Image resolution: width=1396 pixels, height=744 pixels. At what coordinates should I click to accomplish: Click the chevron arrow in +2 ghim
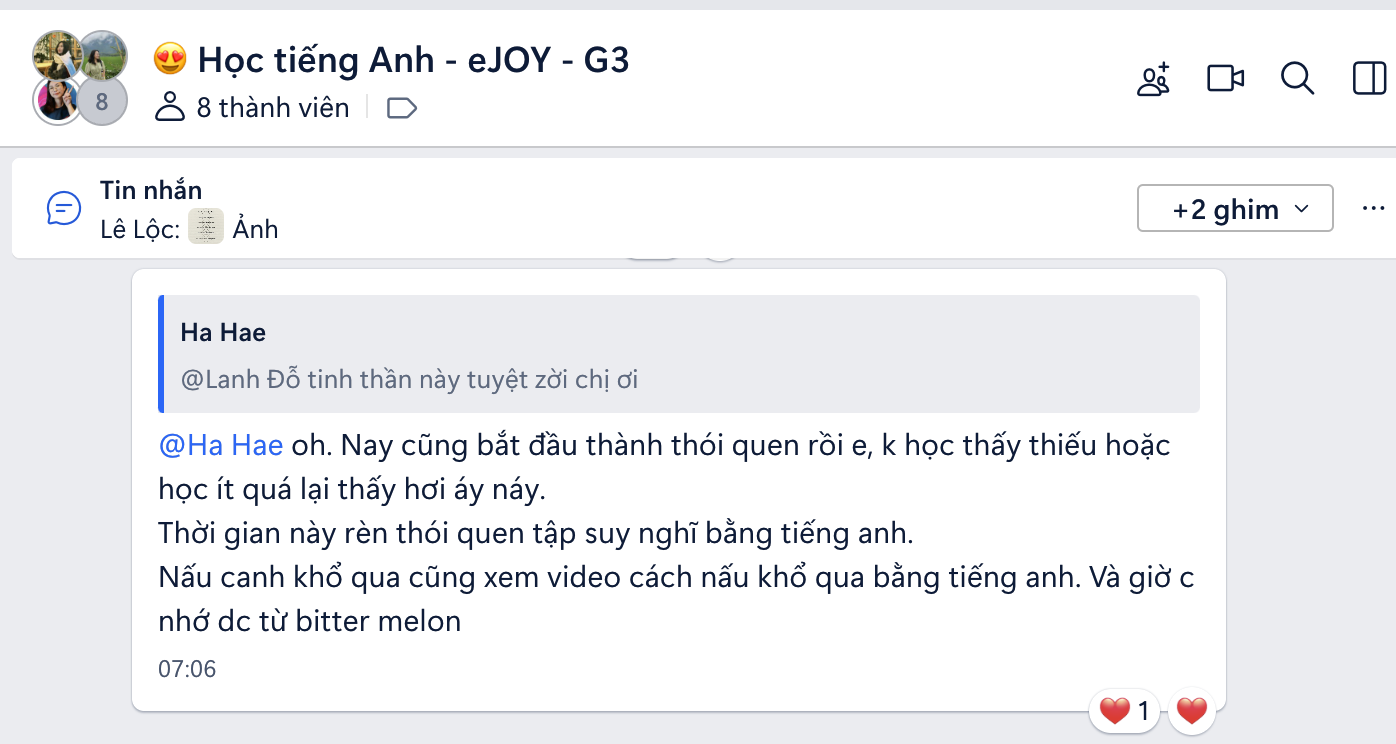pos(1301,209)
